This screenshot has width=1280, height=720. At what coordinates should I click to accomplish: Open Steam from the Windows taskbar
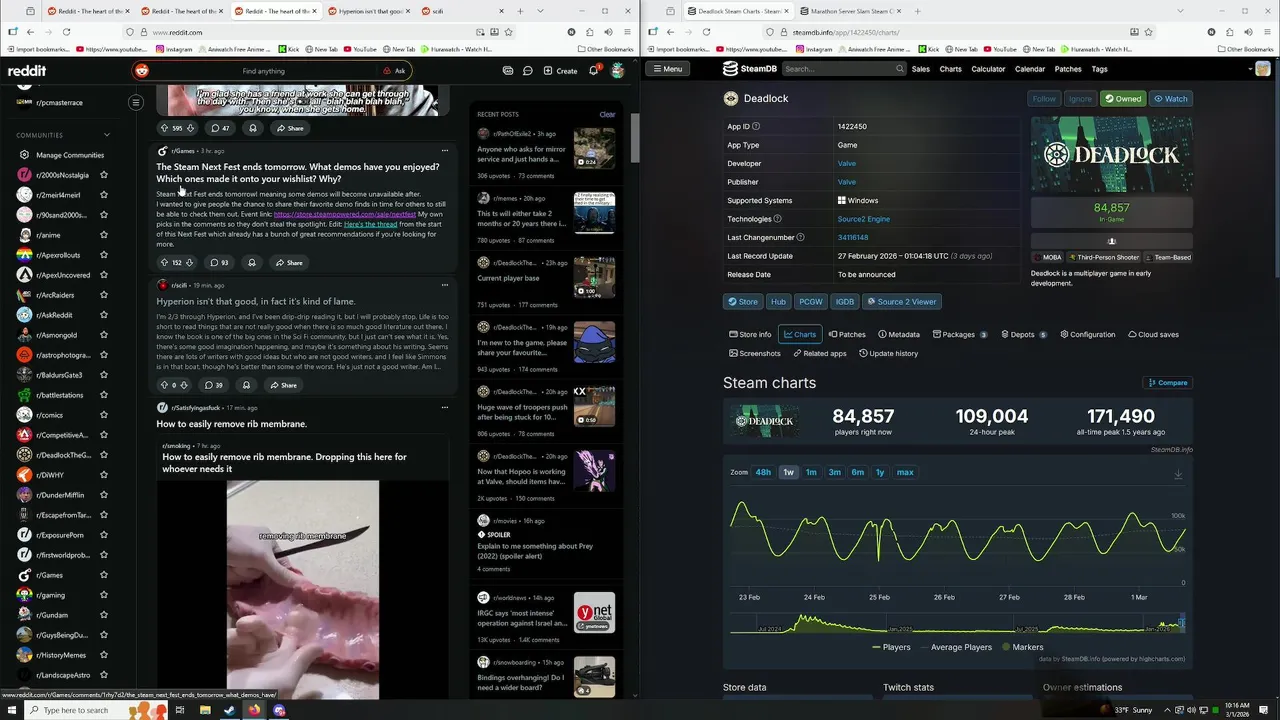click(230, 710)
